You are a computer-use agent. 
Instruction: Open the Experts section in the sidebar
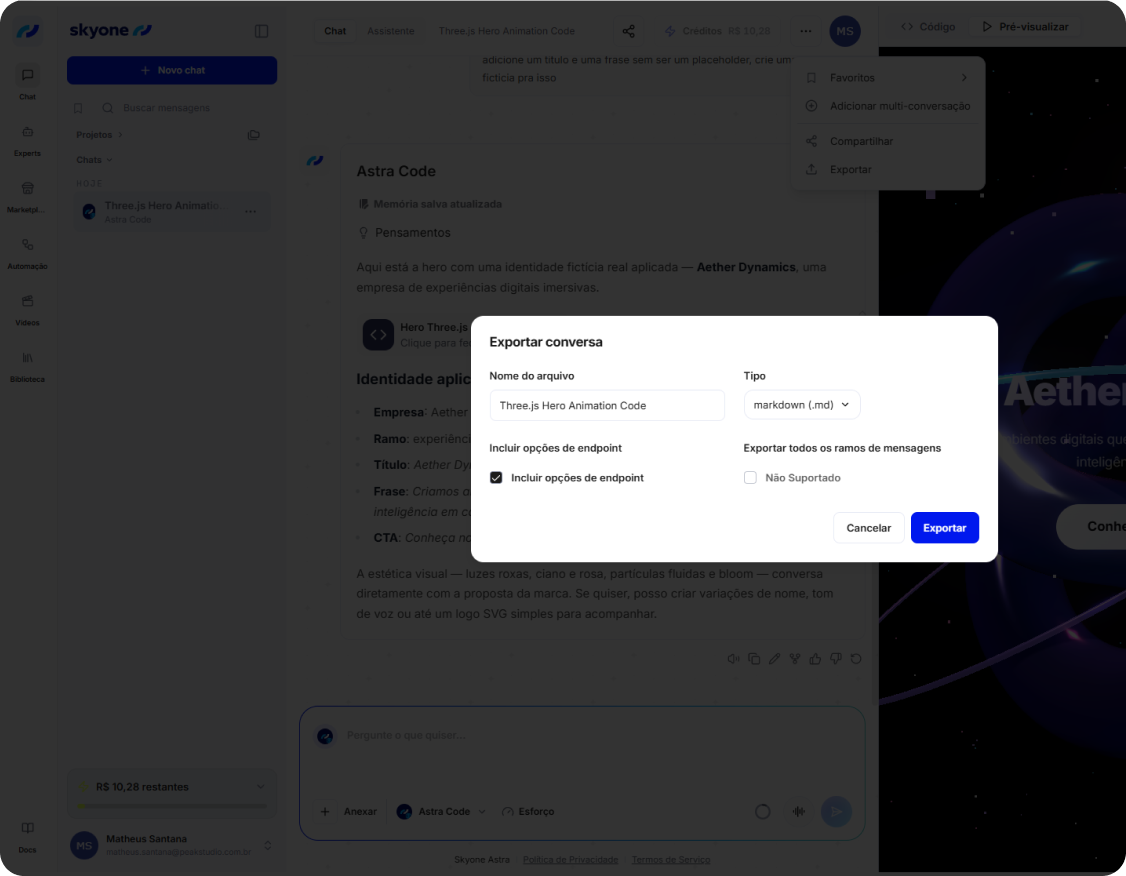tap(27, 140)
